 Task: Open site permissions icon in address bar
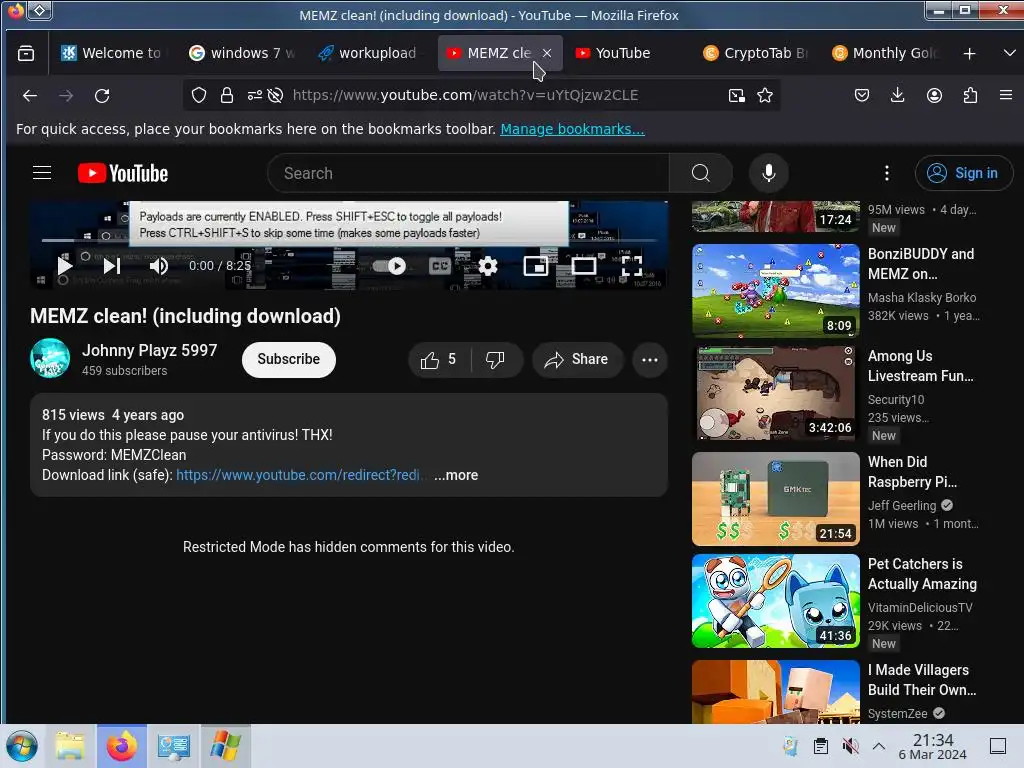[255, 95]
